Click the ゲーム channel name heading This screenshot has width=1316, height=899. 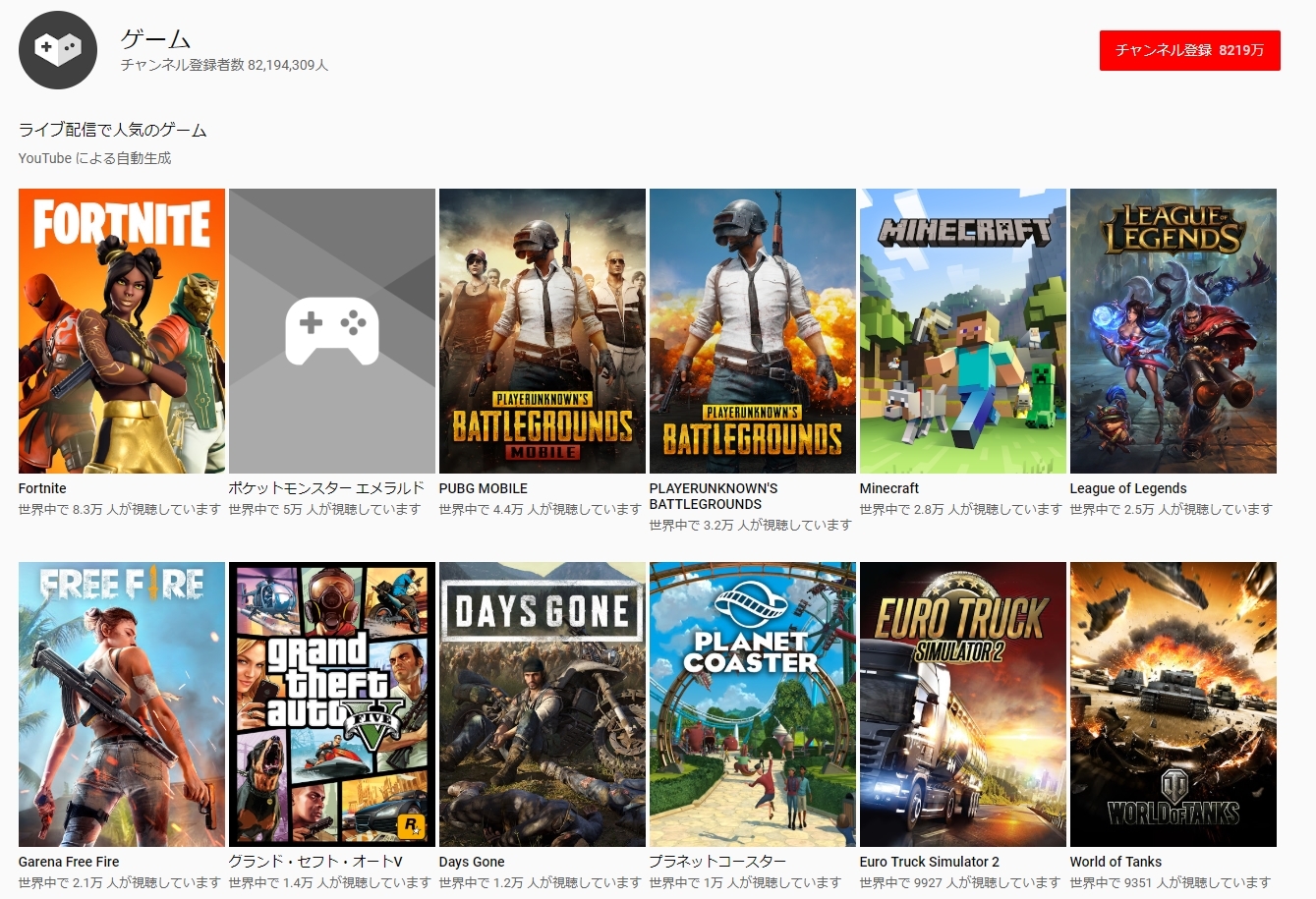point(155,38)
